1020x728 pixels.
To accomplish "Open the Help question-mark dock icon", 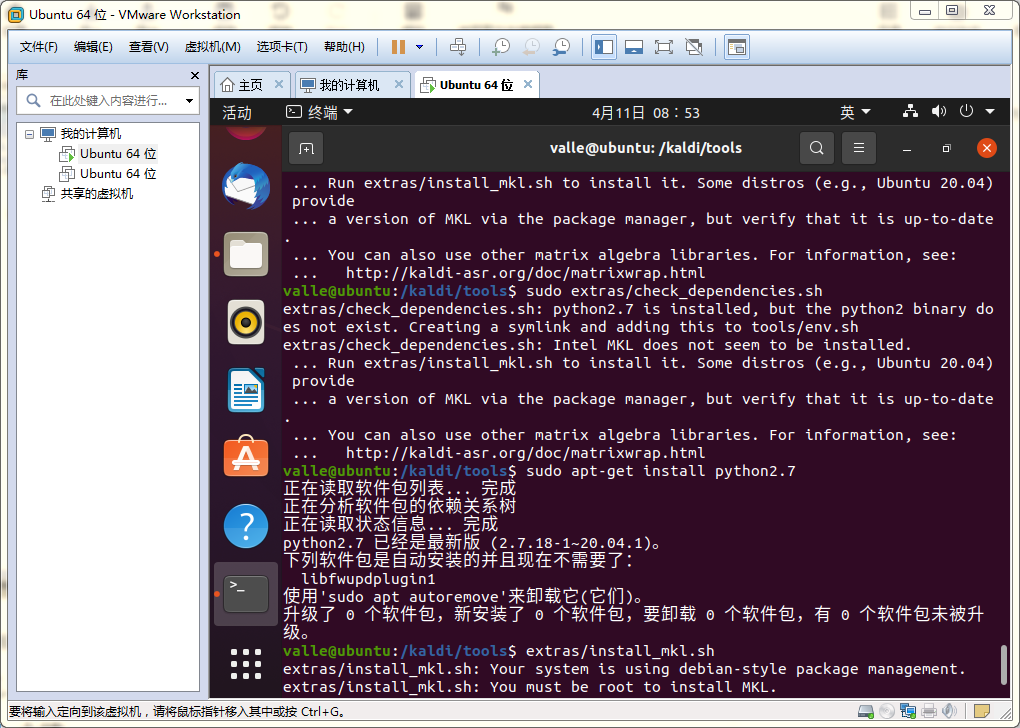I will 246,526.
